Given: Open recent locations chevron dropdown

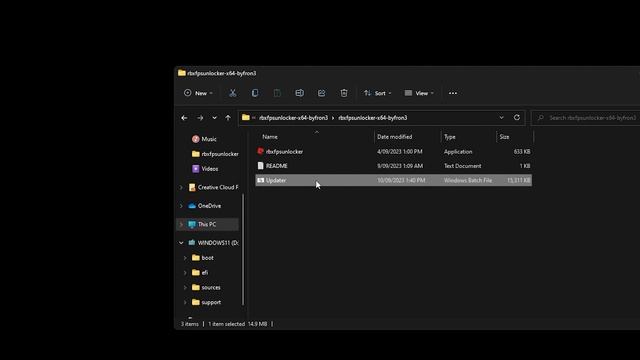Looking at the screenshot, I should (214, 118).
